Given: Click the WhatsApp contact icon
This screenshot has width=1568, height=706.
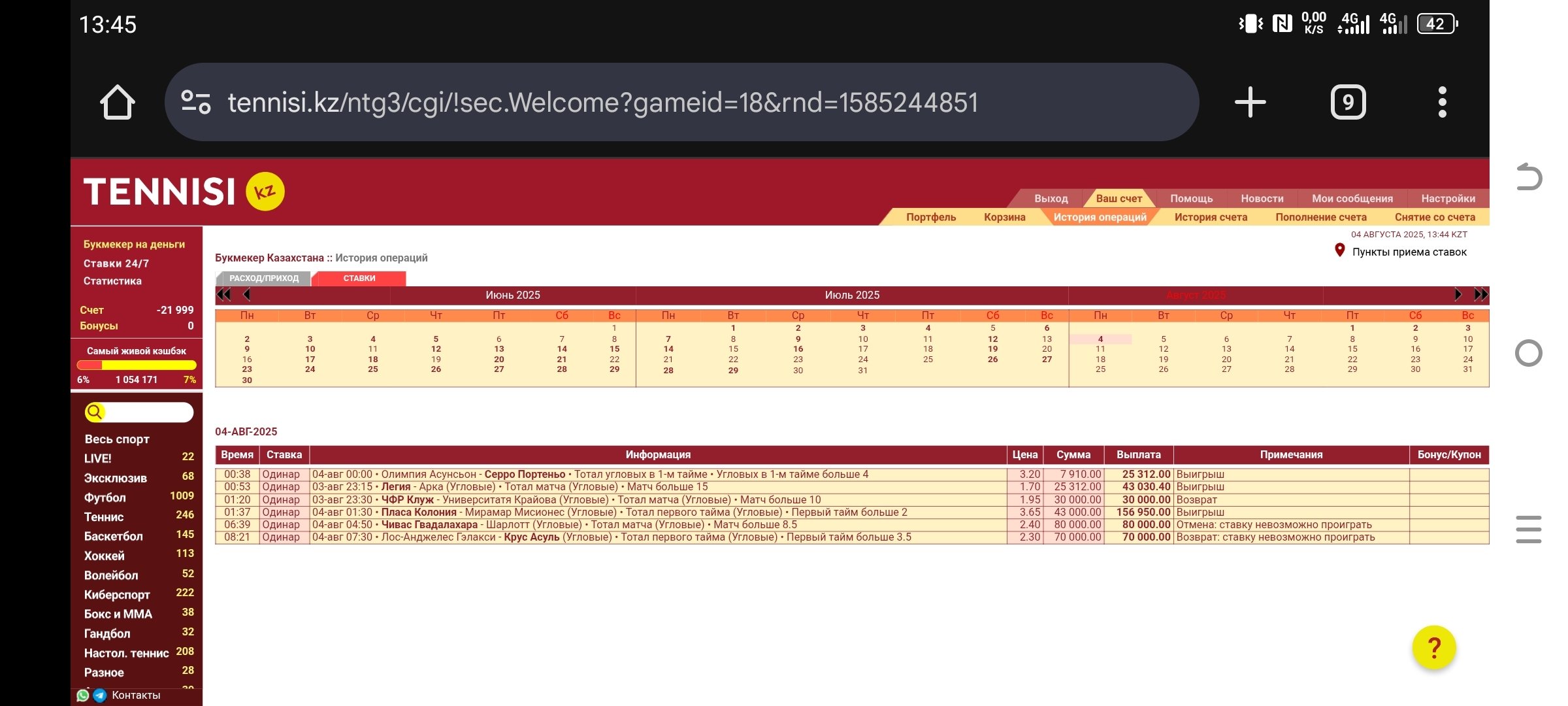Looking at the screenshot, I should pyautogui.click(x=83, y=696).
